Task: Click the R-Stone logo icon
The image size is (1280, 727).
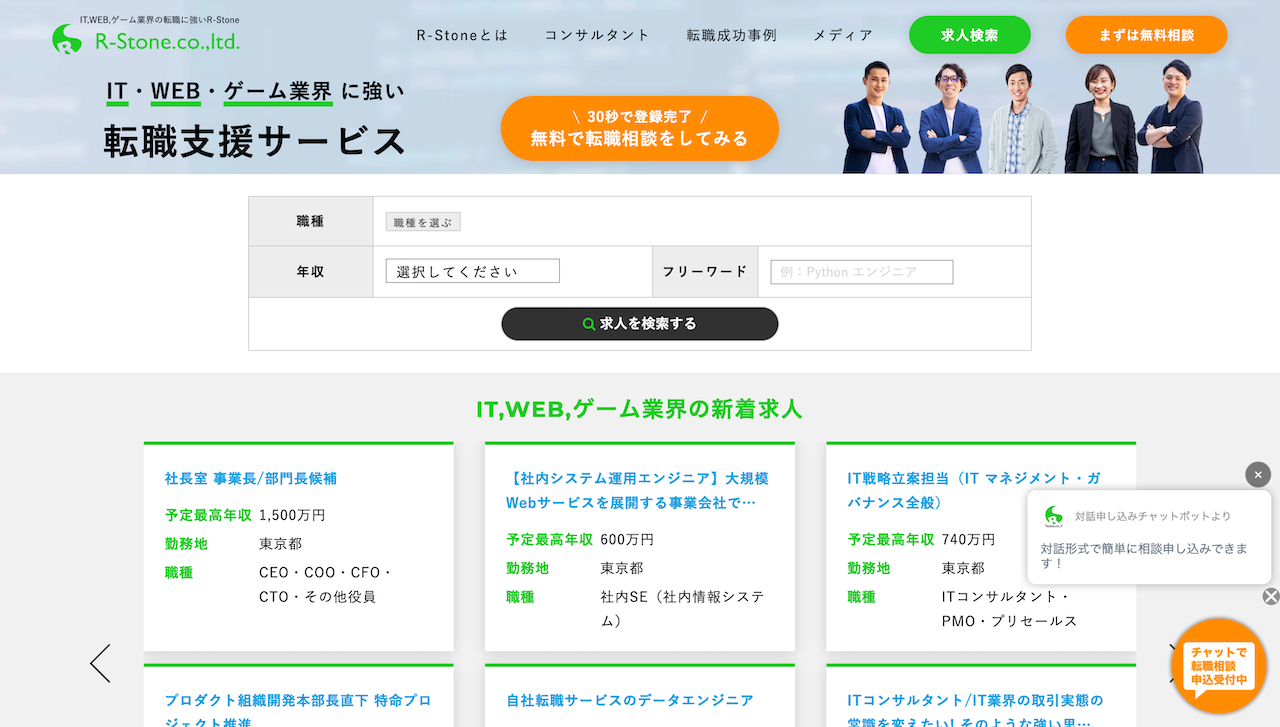Action: coord(68,39)
